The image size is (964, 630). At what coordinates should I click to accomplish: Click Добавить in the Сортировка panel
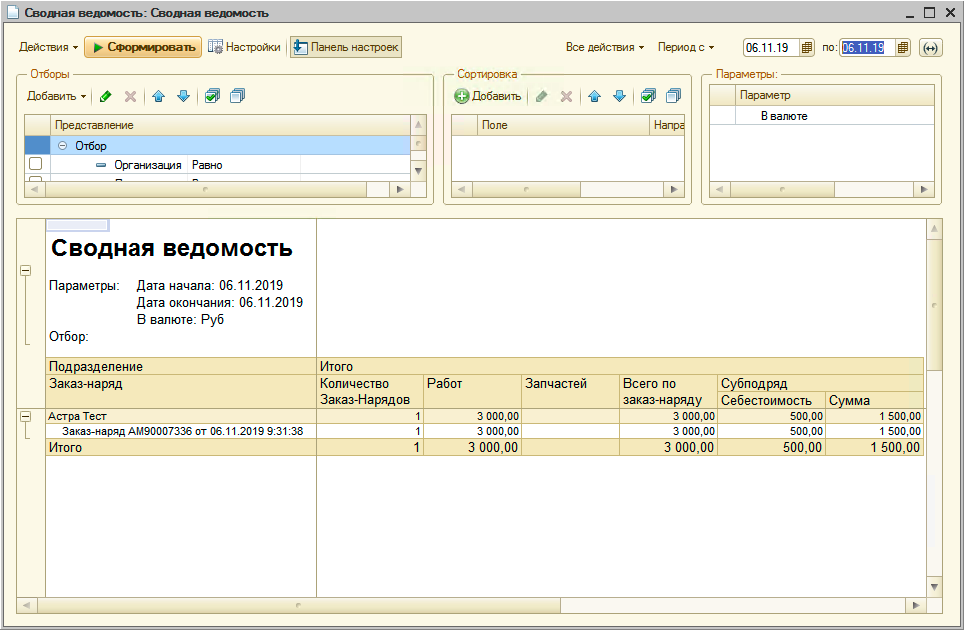tap(488, 96)
